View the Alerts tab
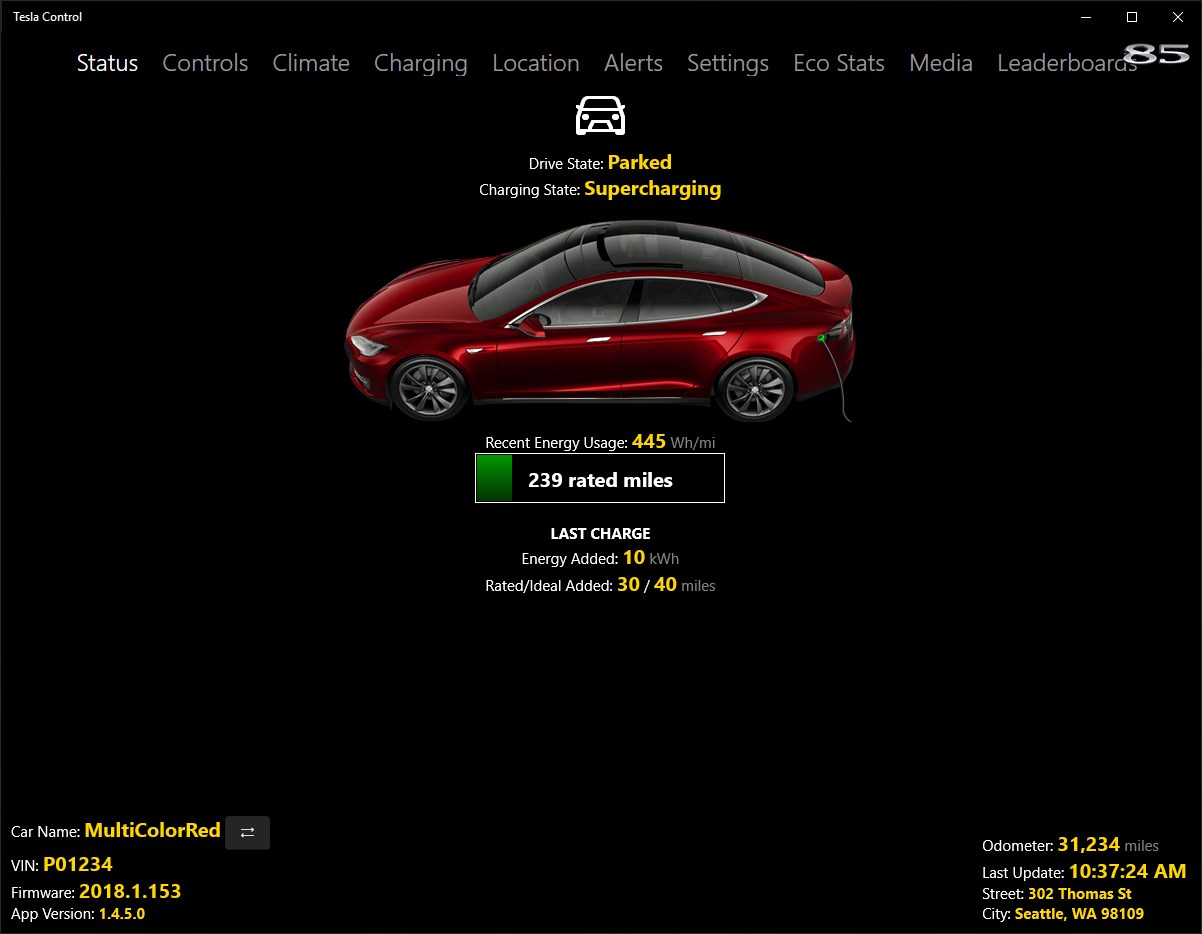The image size is (1202, 934). tap(633, 63)
